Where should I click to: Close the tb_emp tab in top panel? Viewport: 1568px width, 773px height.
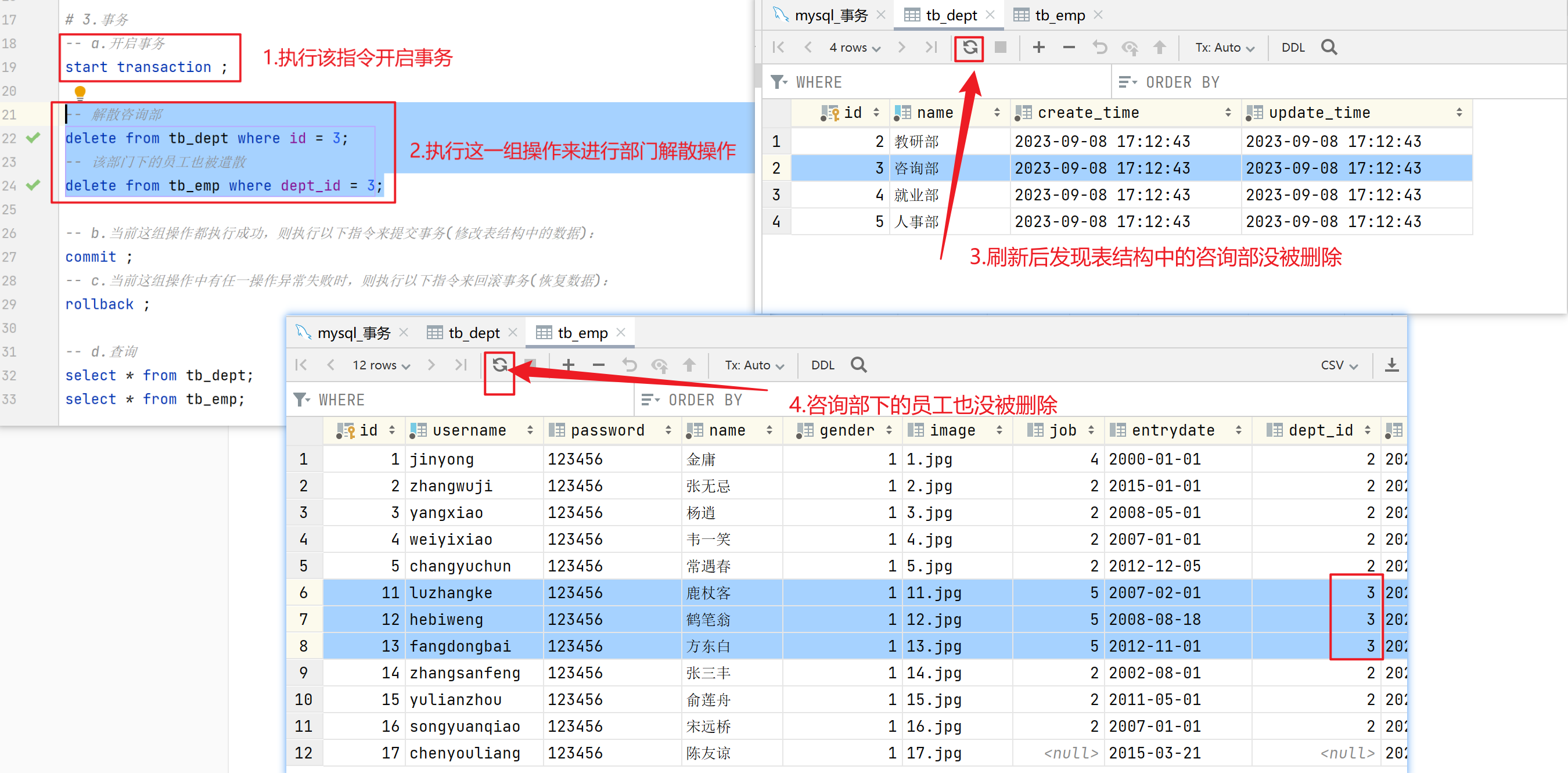click(1099, 15)
